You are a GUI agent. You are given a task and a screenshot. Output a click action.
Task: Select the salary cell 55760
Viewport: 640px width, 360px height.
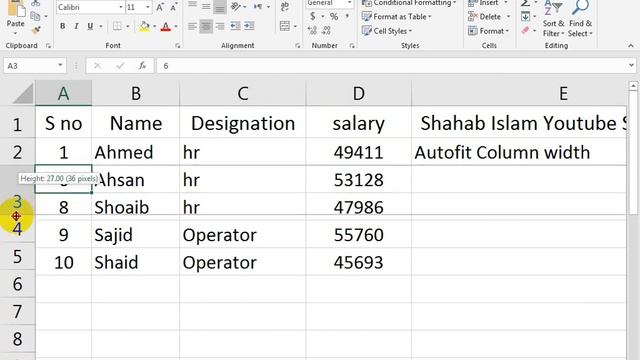tap(358, 235)
